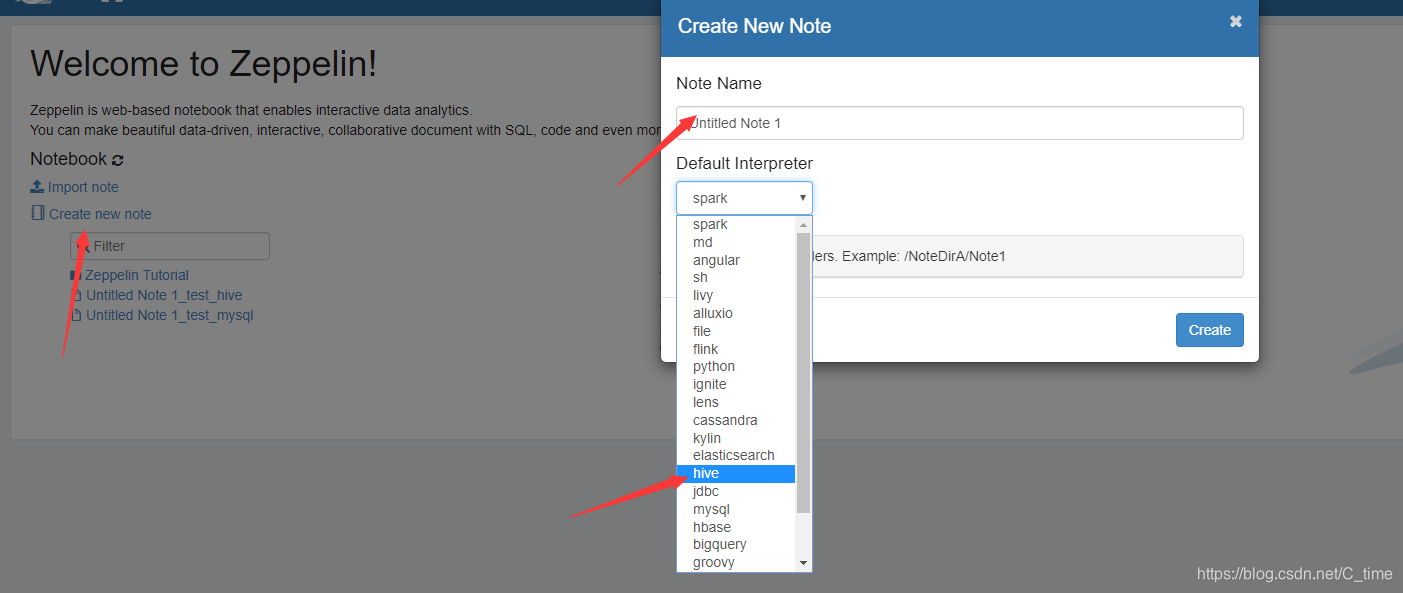
Task: Open Untitled Note 1_test_mysql notebook
Action: click(x=170, y=315)
